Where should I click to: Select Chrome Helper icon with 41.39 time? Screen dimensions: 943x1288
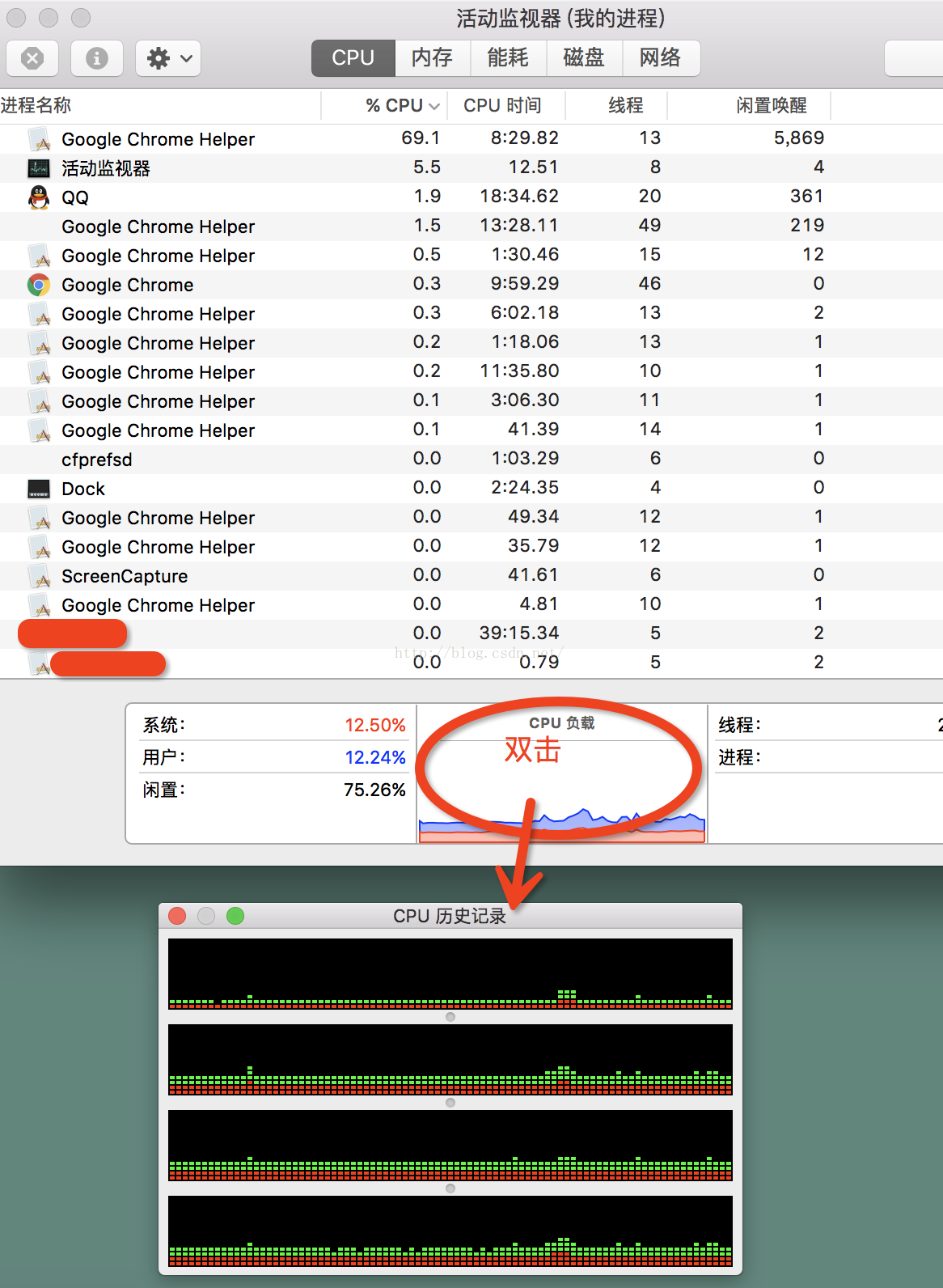(x=39, y=430)
